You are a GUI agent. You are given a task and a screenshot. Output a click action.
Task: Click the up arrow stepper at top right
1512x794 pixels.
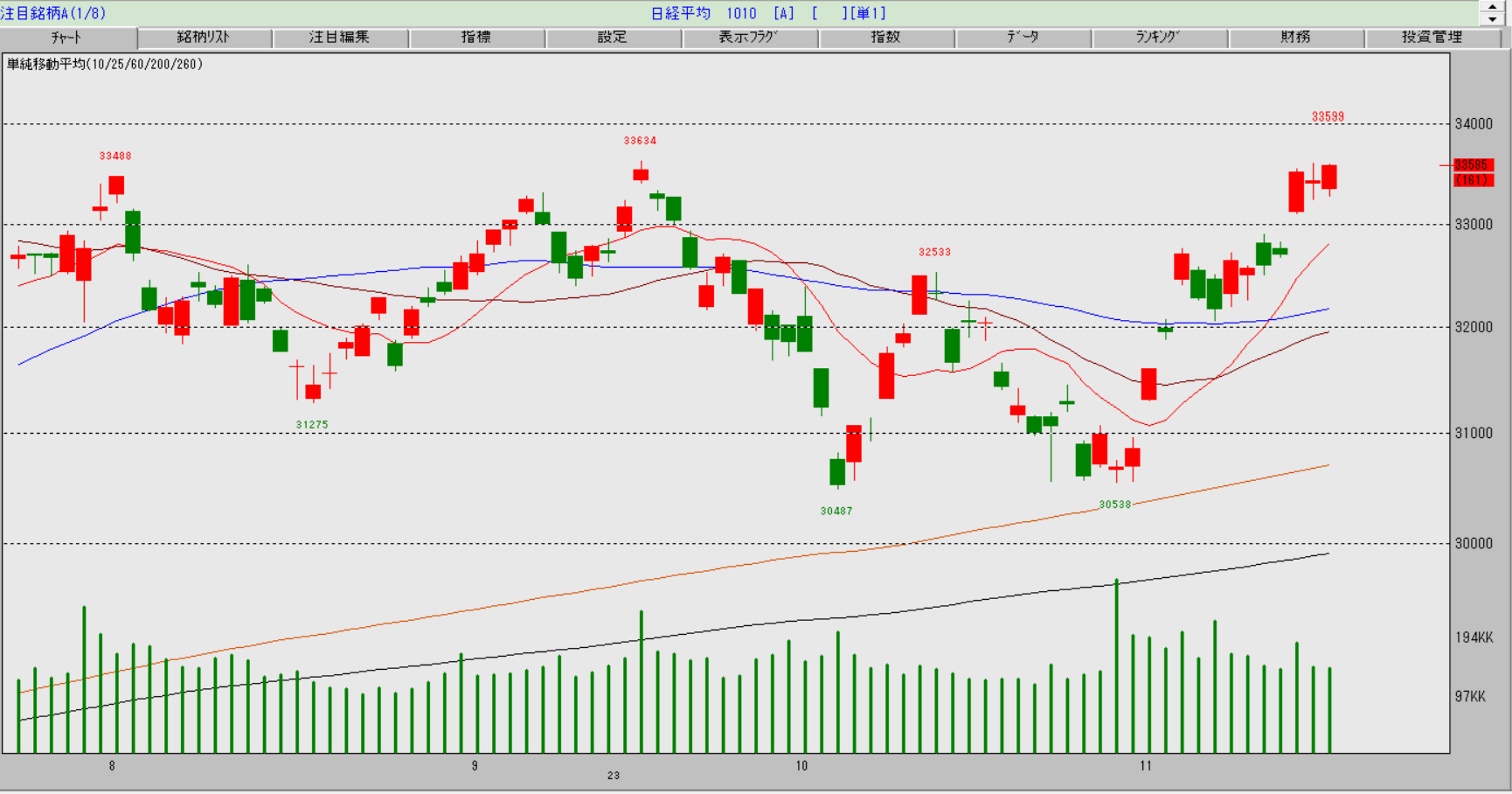coord(1492,6)
